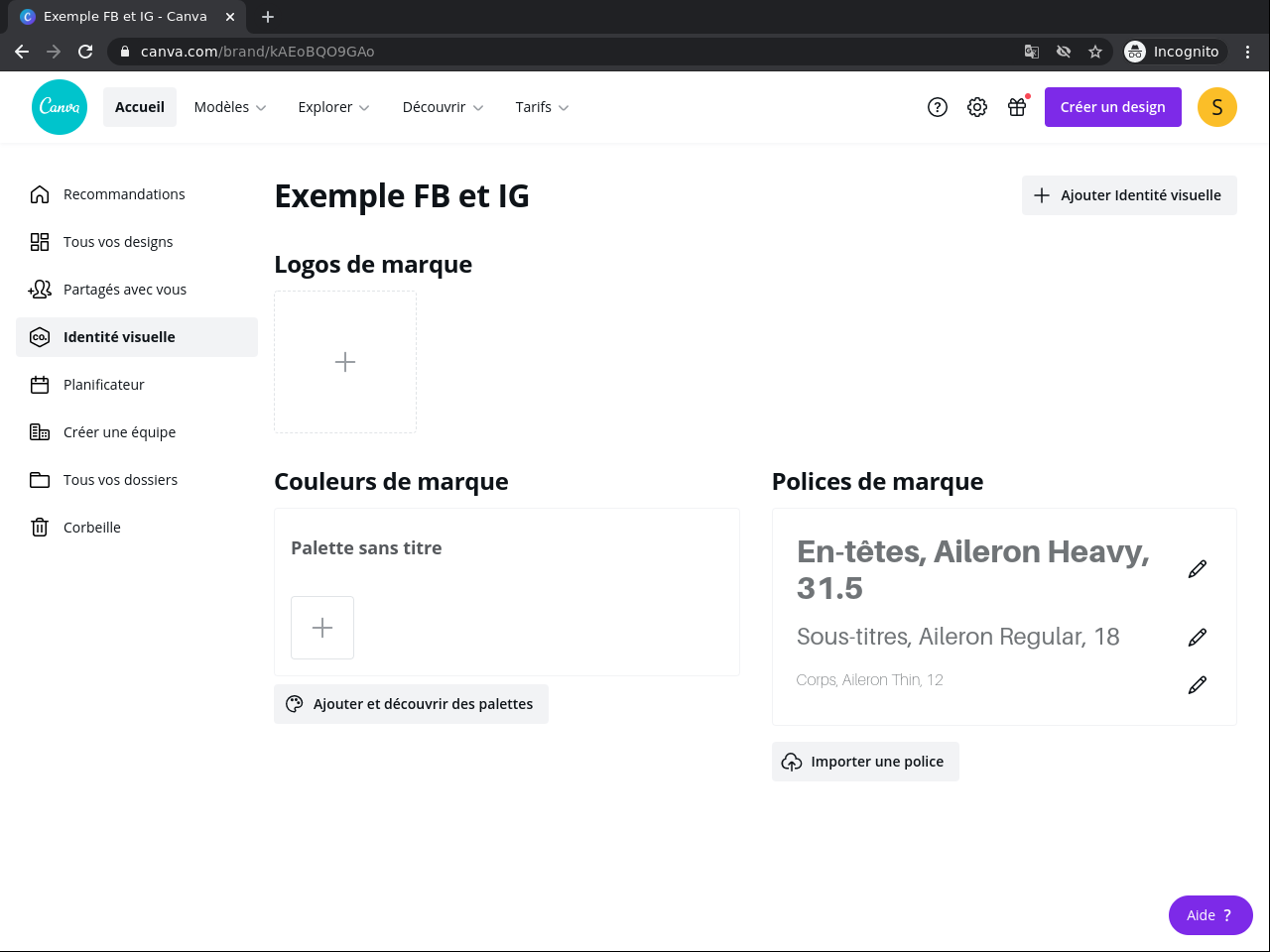
Task: Open Corbeille from the sidebar
Action: pyautogui.click(x=92, y=528)
